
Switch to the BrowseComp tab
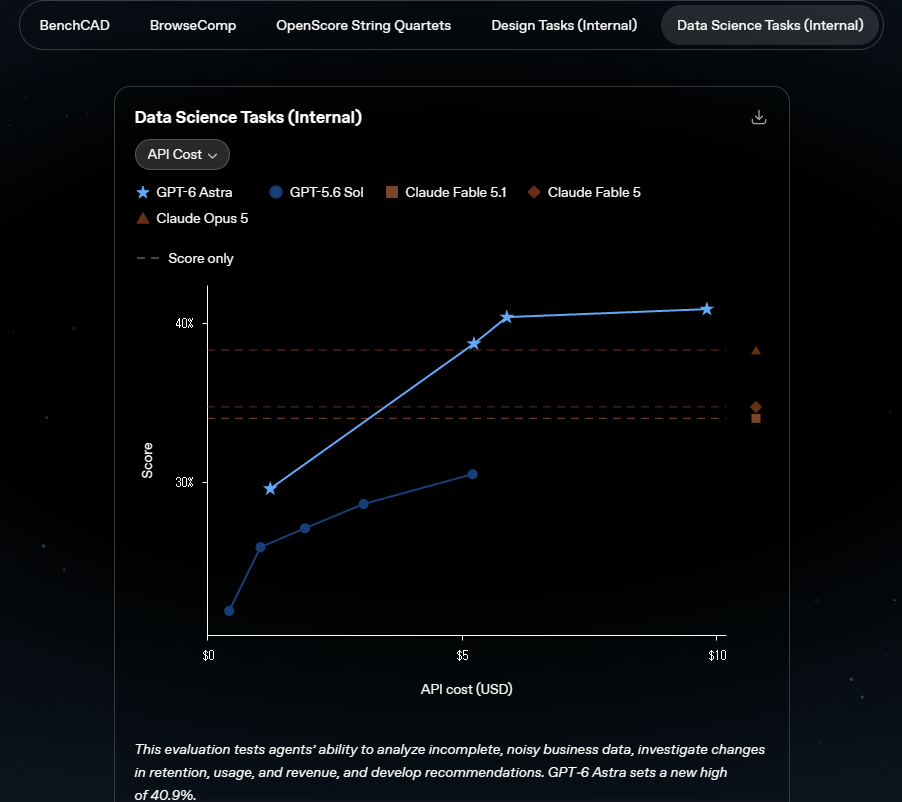pyautogui.click(x=193, y=25)
